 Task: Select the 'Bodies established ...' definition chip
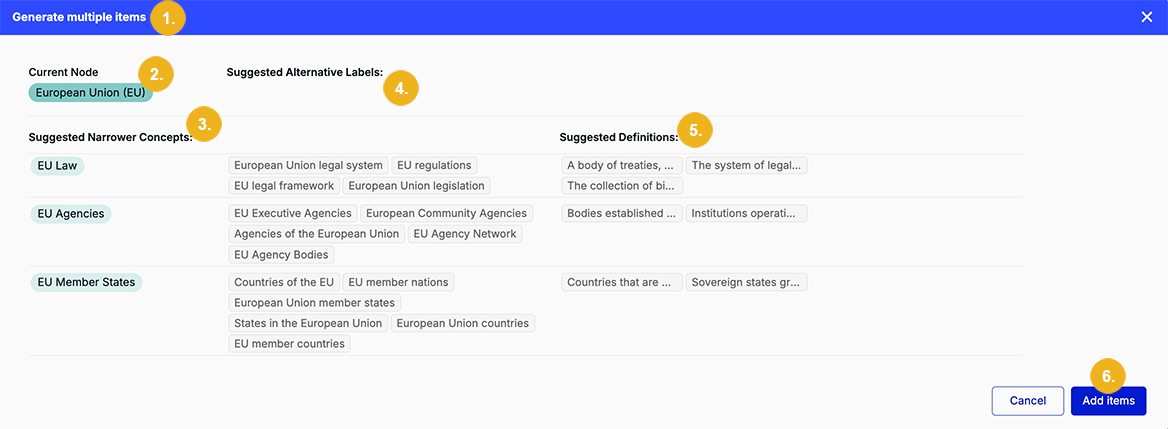(621, 213)
